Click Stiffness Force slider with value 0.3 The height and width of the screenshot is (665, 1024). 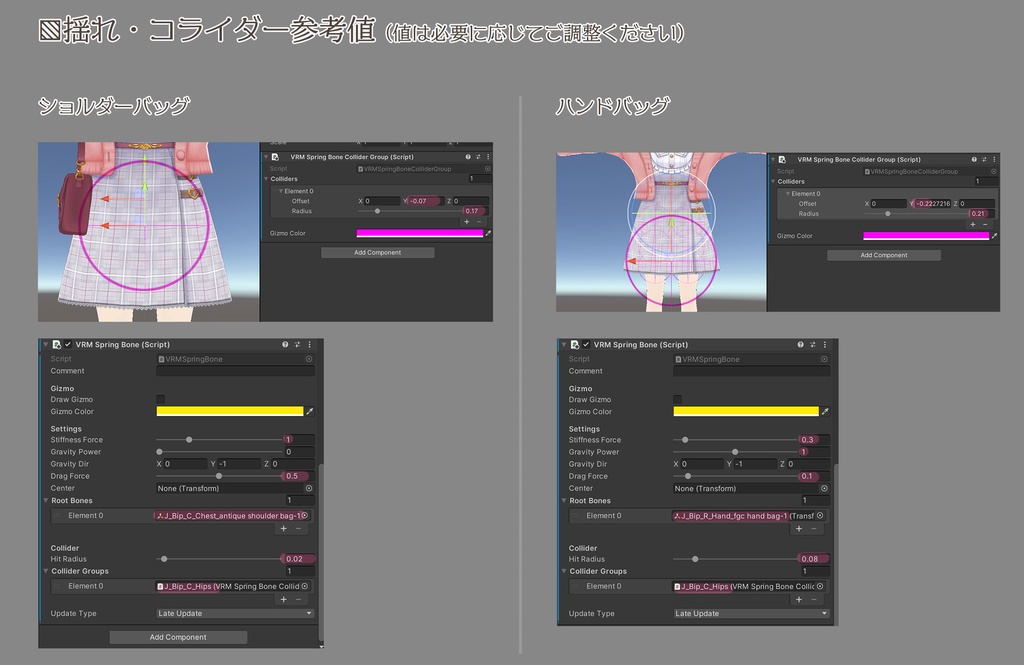pyautogui.click(x=735, y=440)
